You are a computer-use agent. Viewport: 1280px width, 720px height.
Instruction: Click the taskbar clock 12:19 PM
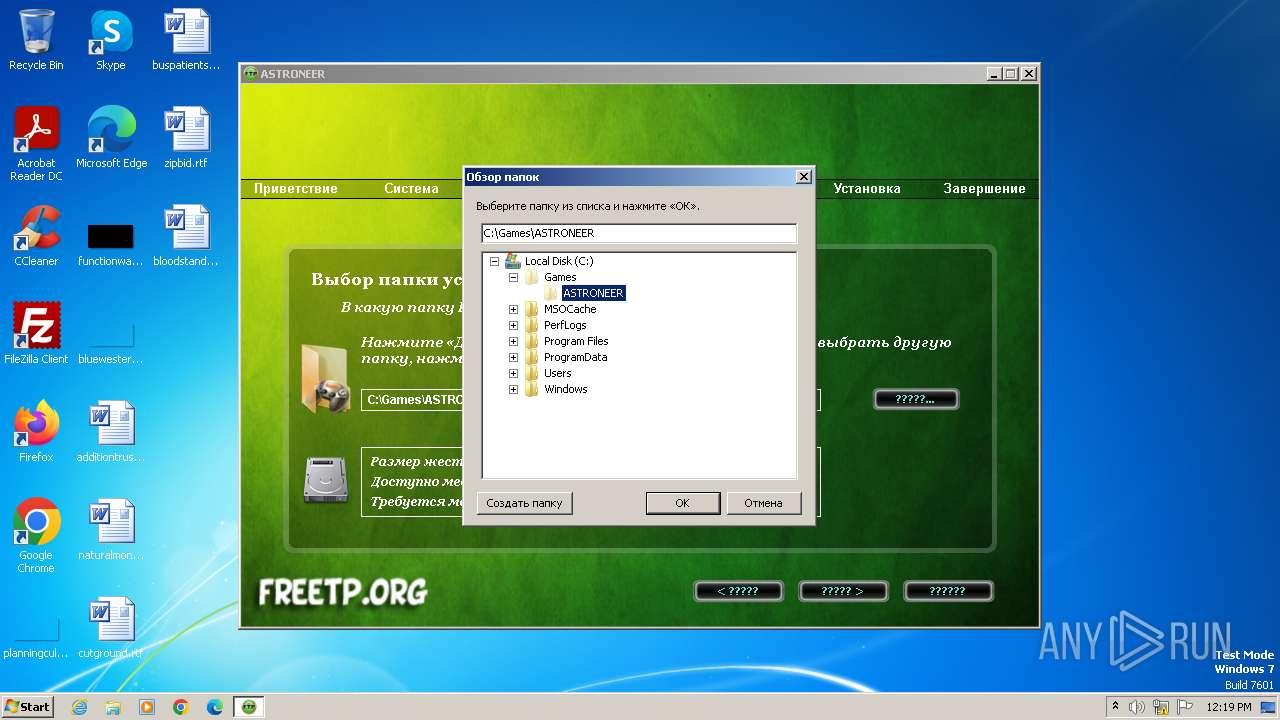1229,707
